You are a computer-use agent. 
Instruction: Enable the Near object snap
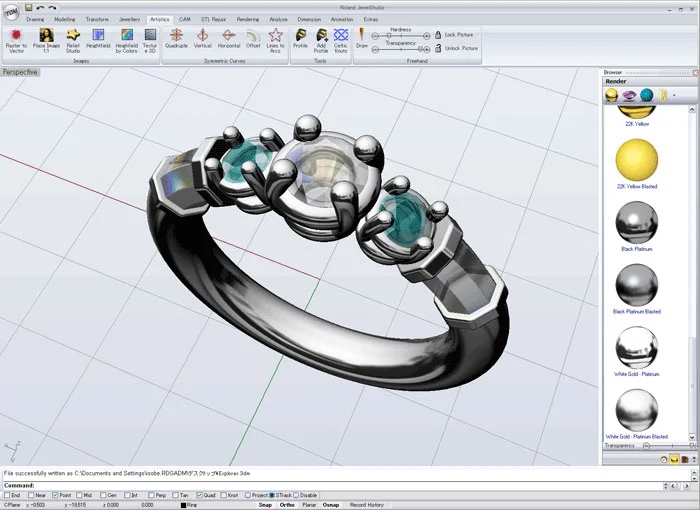31,495
